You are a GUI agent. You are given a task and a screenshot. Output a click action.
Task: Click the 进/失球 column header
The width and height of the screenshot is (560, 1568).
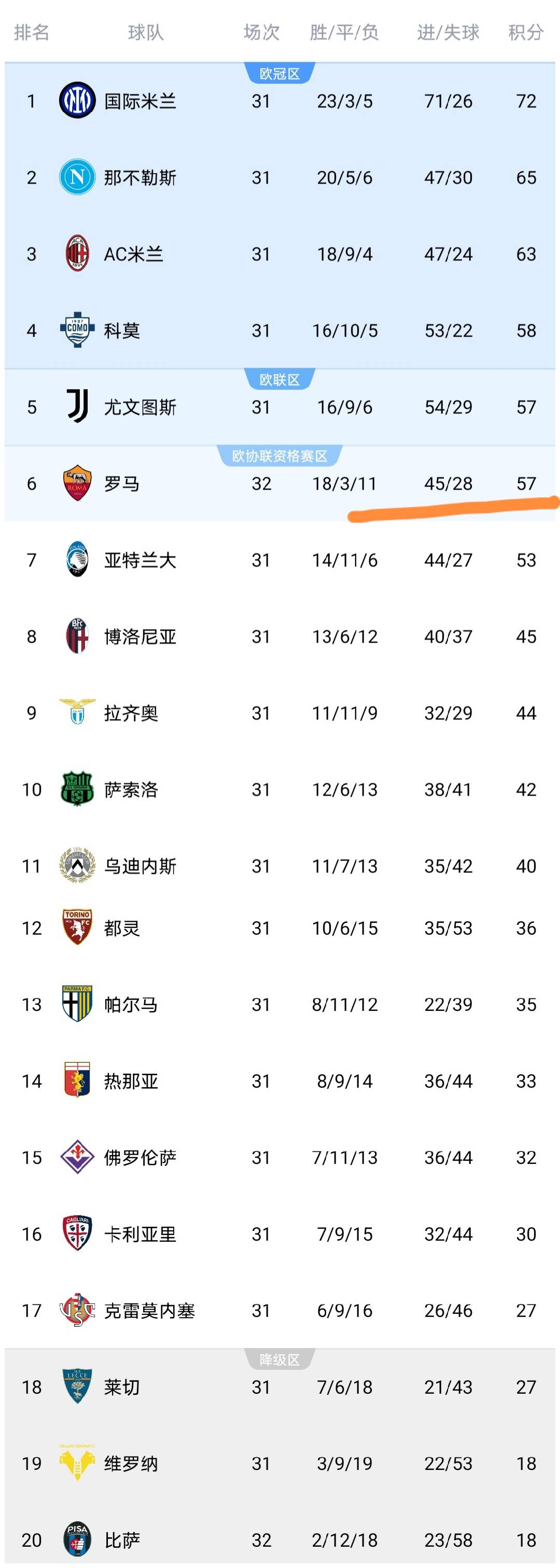pos(448,32)
